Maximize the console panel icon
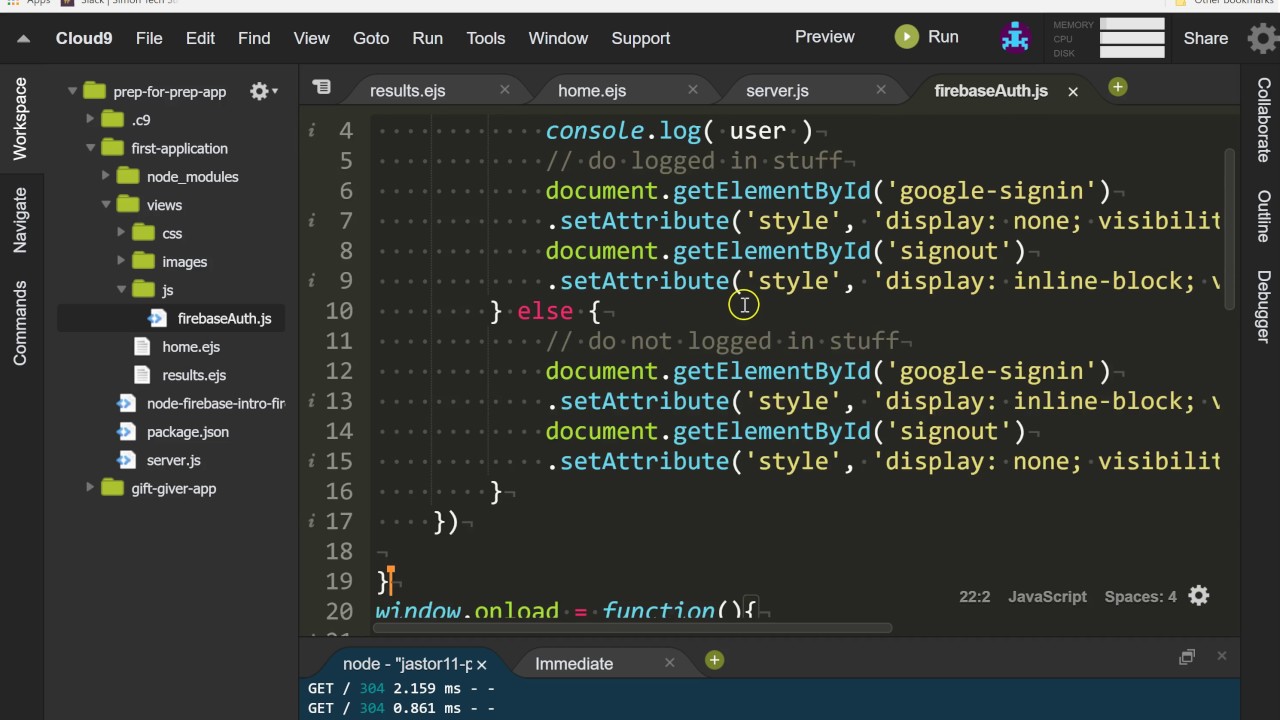This screenshot has height=720, width=1280. (x=1187, y=657)
